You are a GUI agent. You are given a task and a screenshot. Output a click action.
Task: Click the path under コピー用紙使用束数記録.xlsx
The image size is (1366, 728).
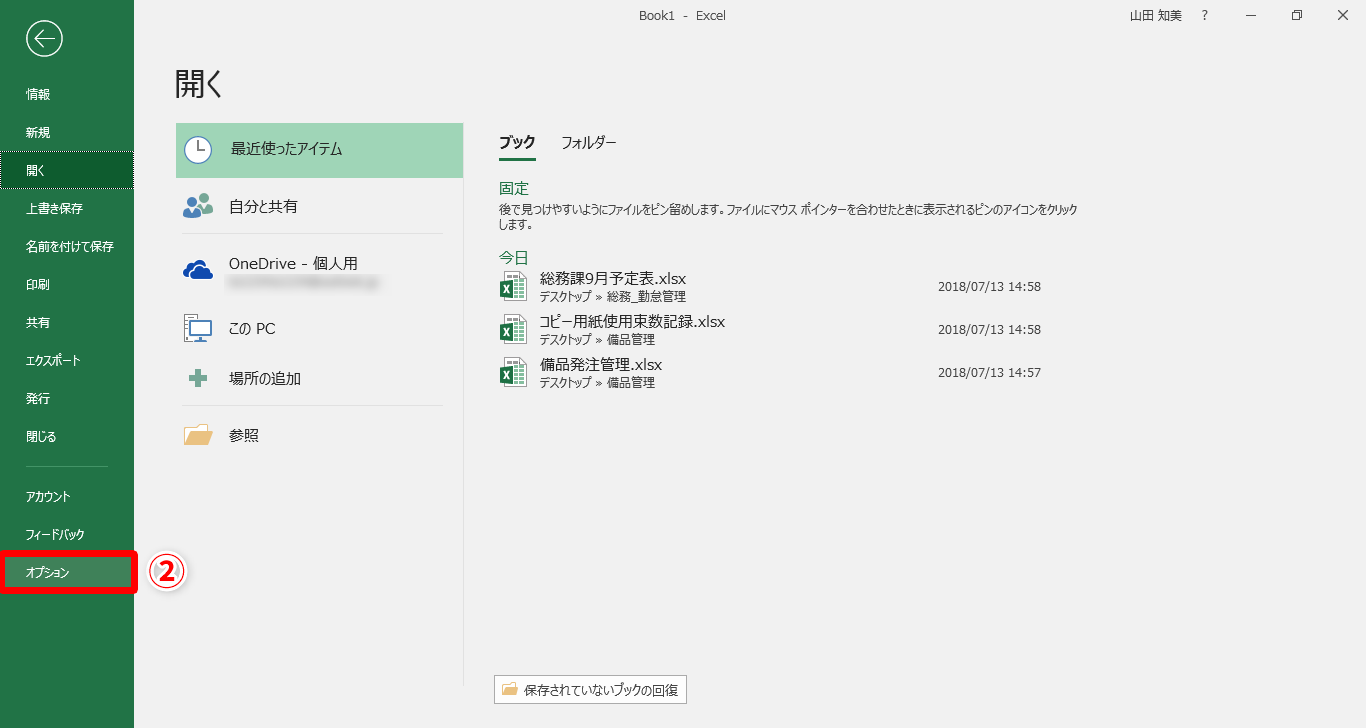[x=597, y=339]
